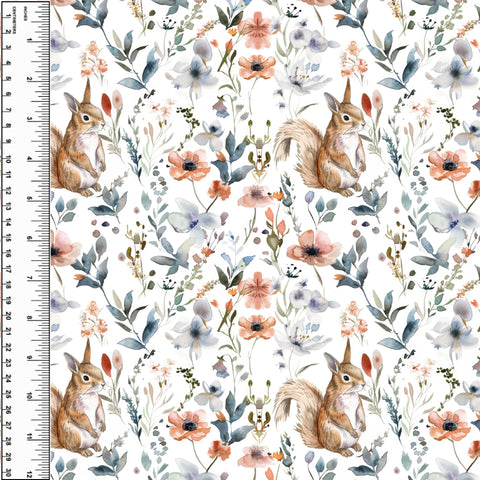The height and width of the screenshot is (480, 480).
Task: Click the 6 inch number on ruler
Action: click(29, 239)
